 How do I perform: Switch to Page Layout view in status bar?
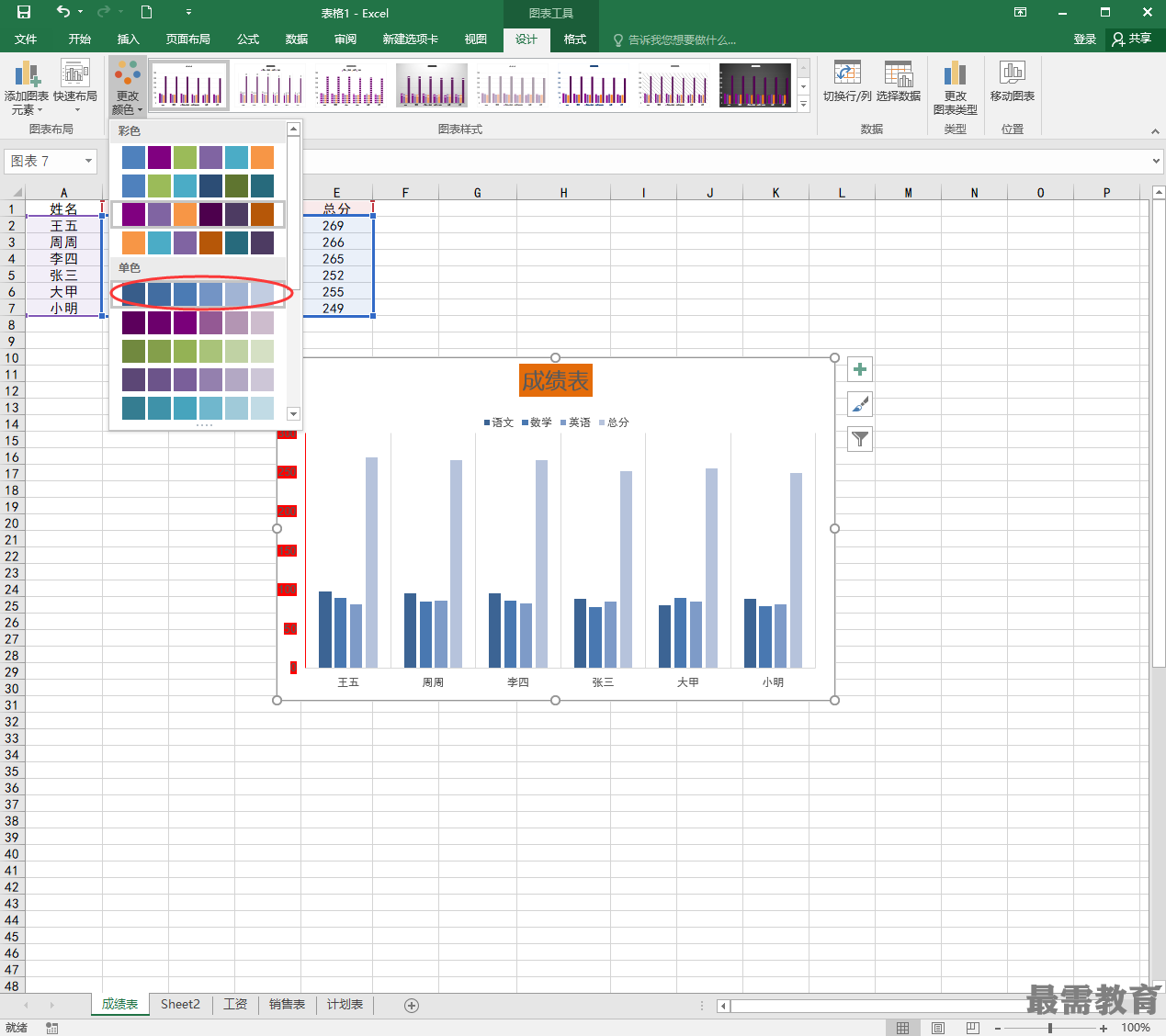pyautogui.click(x=938, y=1028)
